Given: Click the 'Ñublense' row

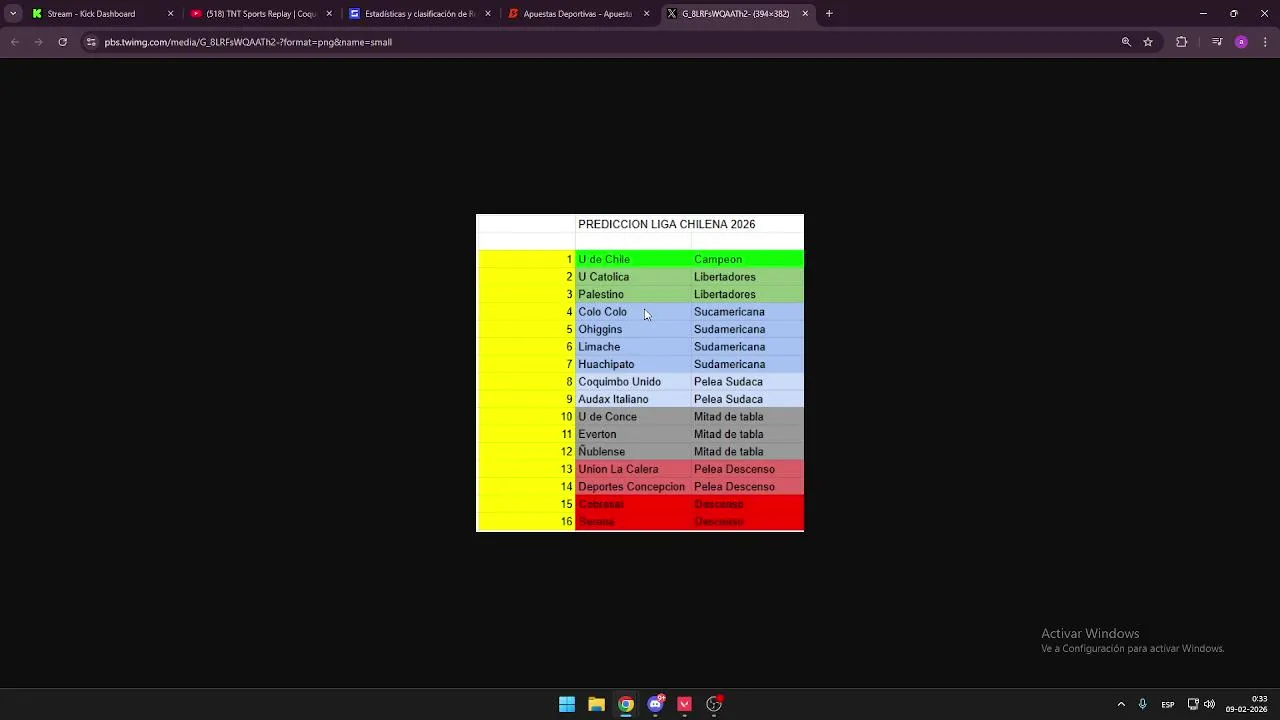Looking at the screenshot, I should [640, 452].
